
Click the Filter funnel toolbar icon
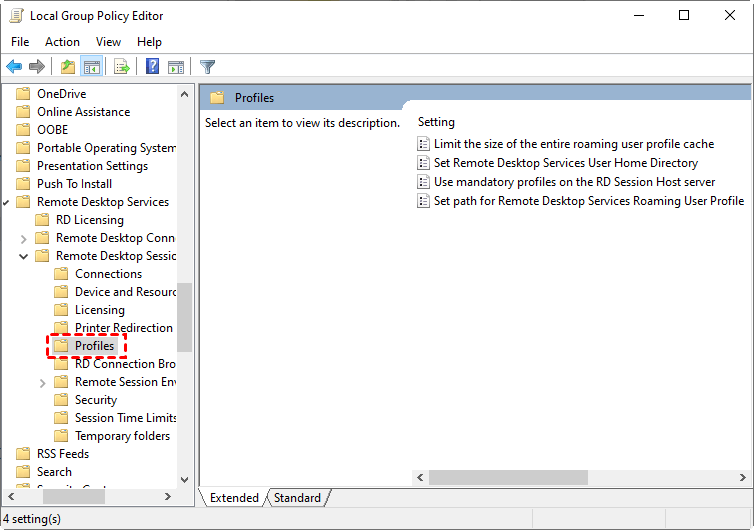[x=207, y=67]
